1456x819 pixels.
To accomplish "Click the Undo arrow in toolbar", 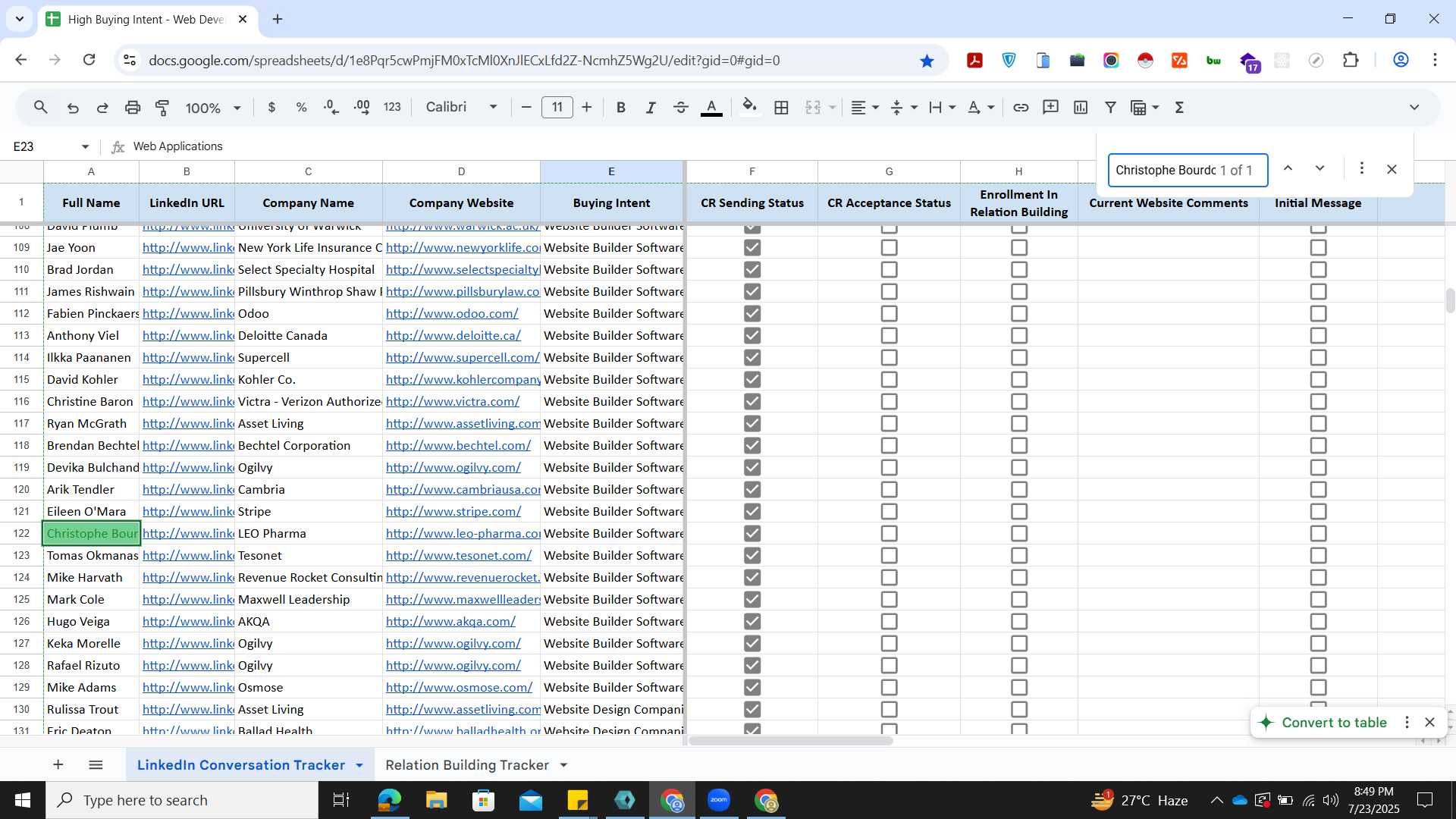I will point(73,108).
